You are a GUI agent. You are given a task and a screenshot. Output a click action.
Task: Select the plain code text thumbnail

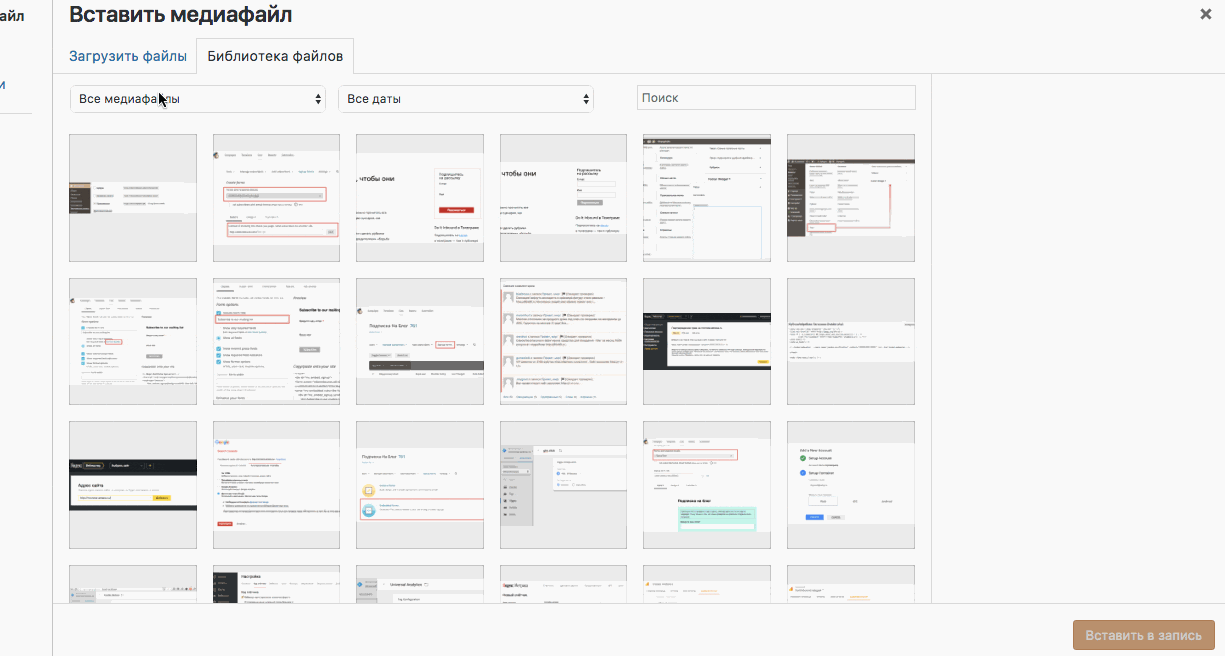[x=851, y=342]
